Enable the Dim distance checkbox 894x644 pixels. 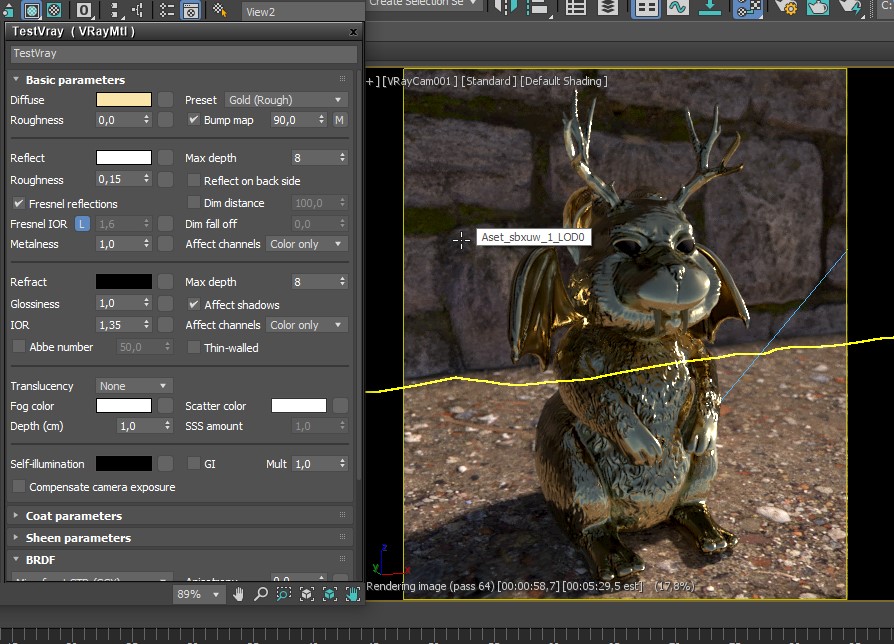pos(194,202)
